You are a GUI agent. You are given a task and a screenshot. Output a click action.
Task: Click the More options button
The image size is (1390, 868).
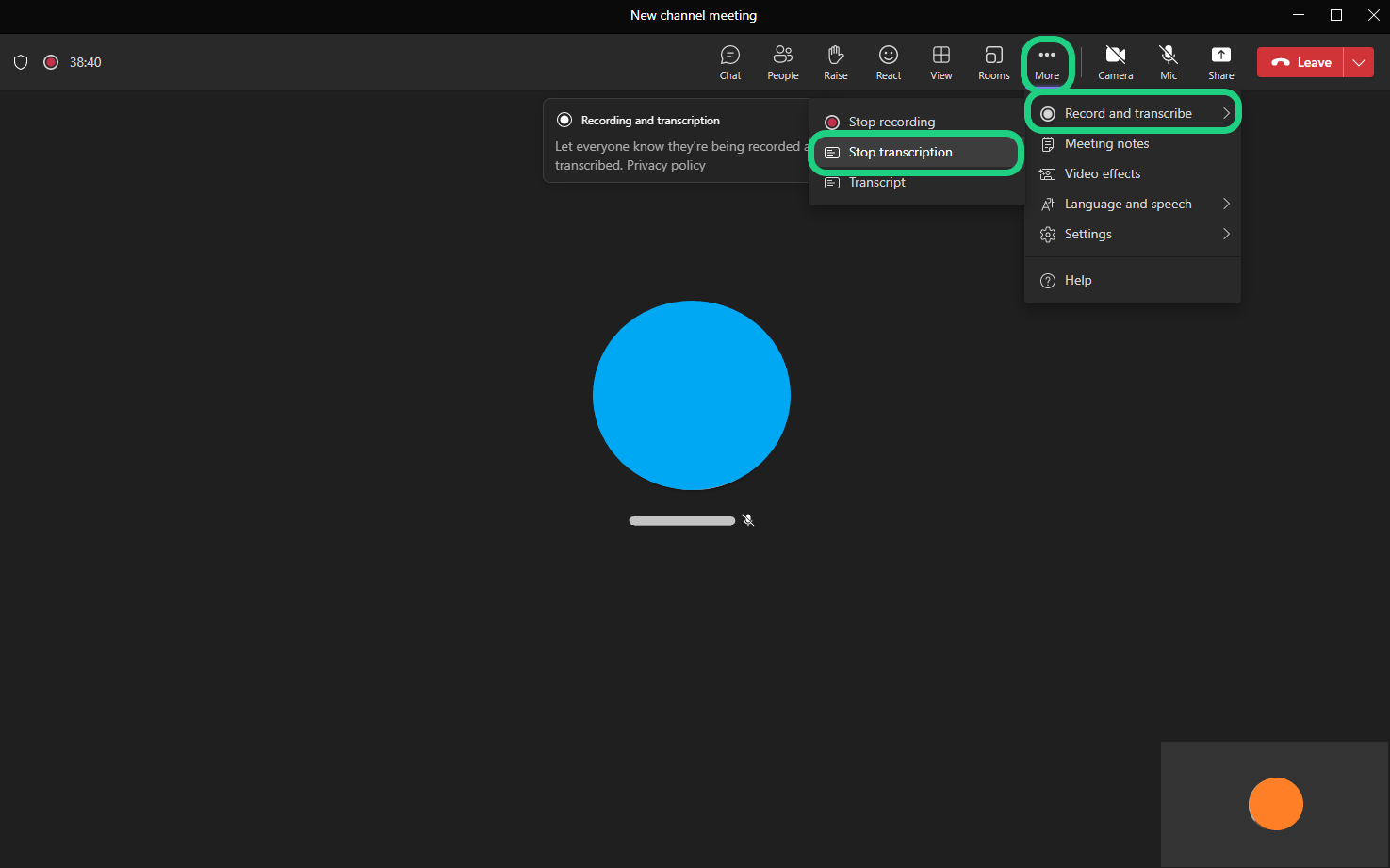pyautogui.click(x=1046, y=62)
